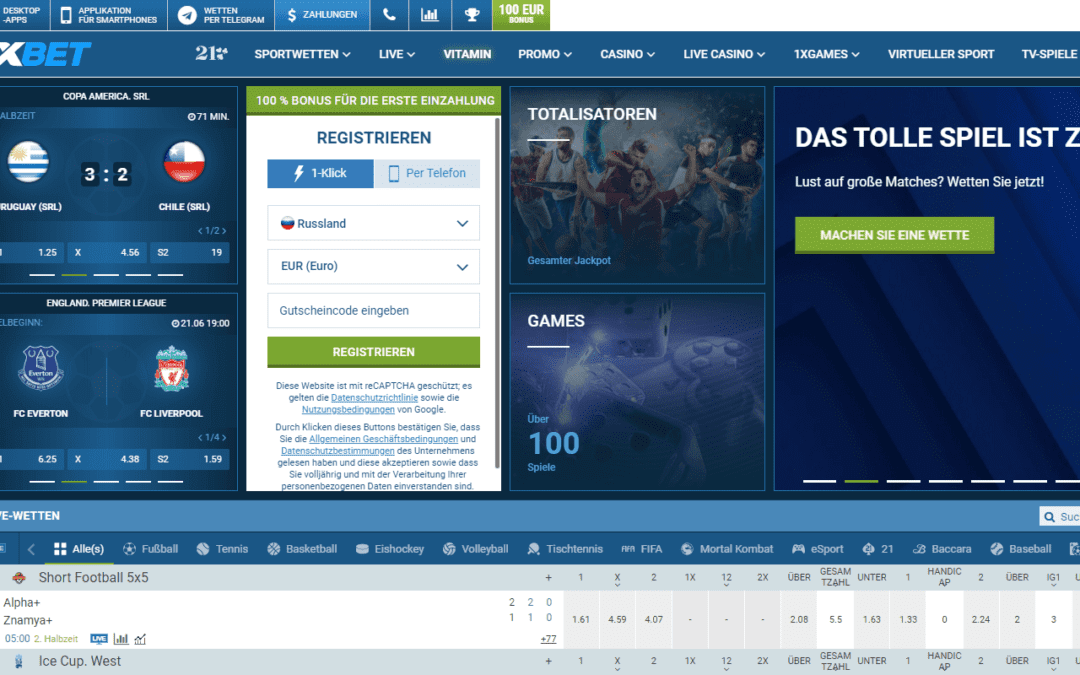
Task: Open the statistics bar chart icon
Action: (x=430, y=14)
